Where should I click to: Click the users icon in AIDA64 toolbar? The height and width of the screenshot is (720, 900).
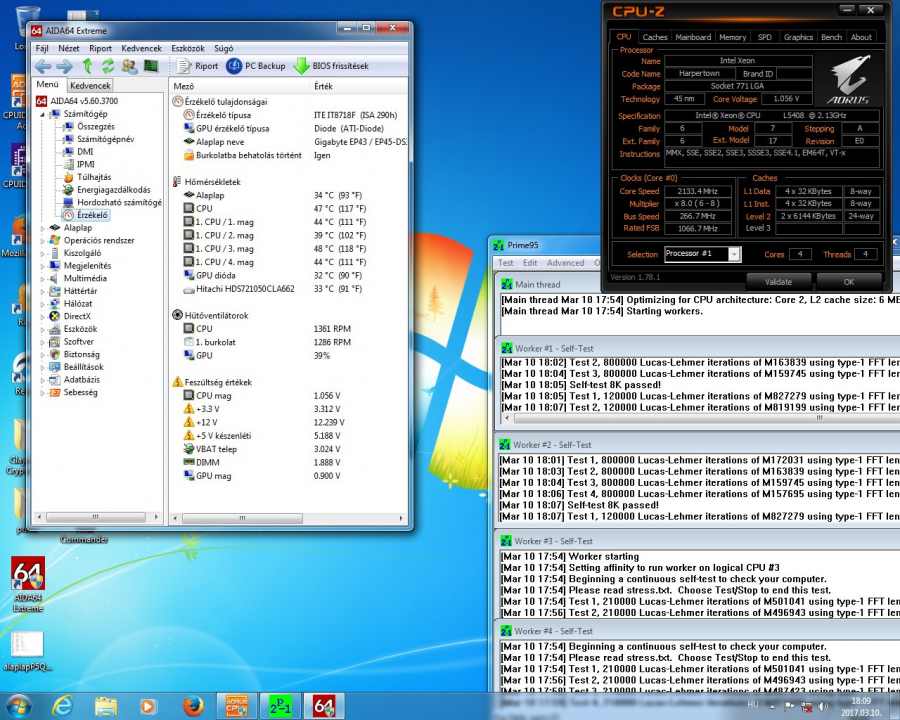tap(129, 66)
